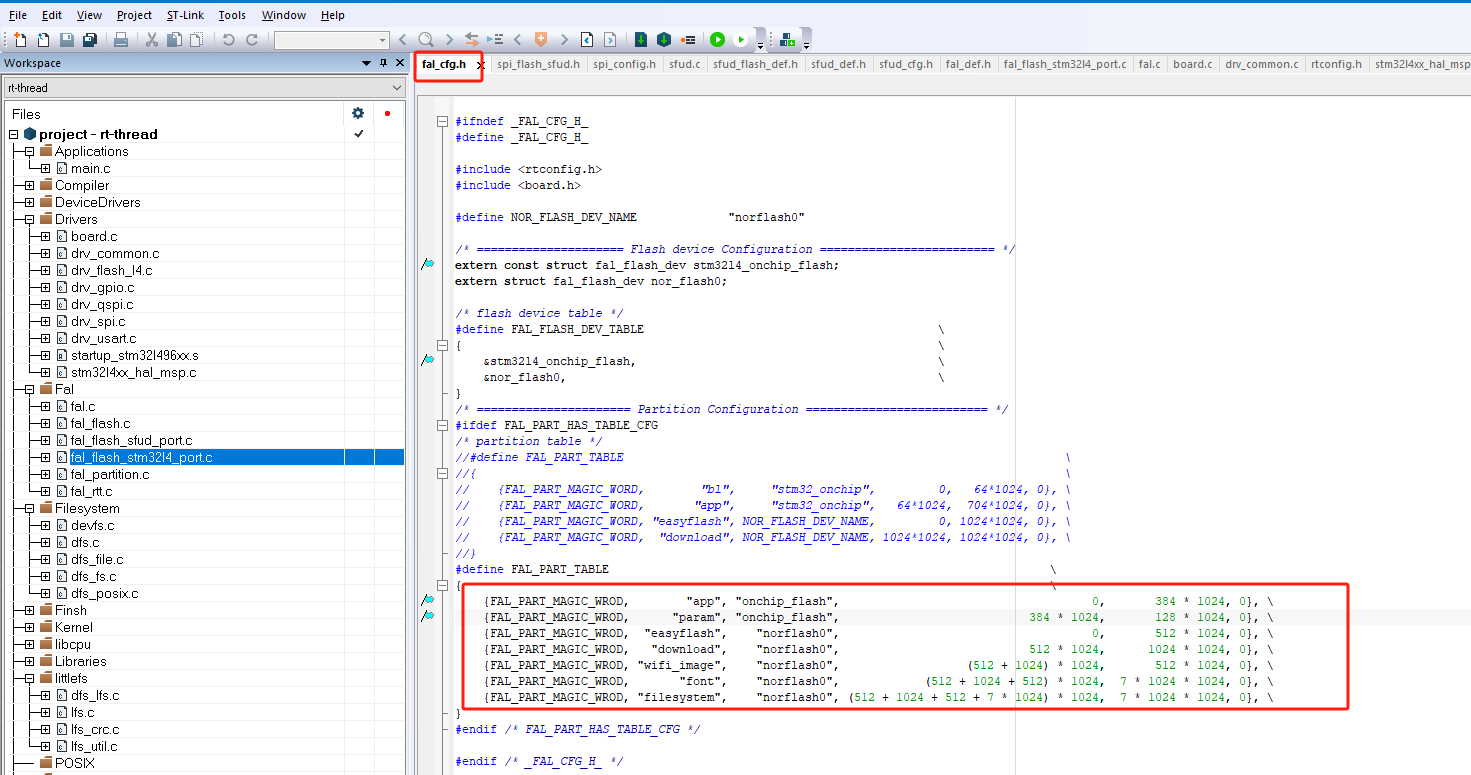Expand the Compiler folder
Image resolution: width=1471 pixels, height=775 pixels.
pyautogui.click(x=29, y=185)
